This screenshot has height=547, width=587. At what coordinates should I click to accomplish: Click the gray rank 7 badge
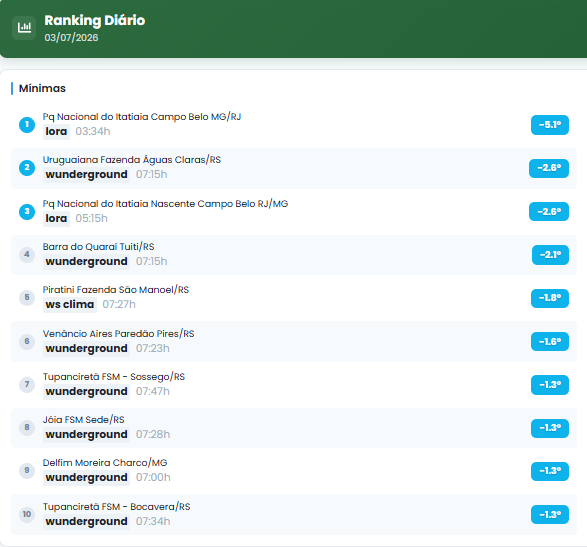27,385
